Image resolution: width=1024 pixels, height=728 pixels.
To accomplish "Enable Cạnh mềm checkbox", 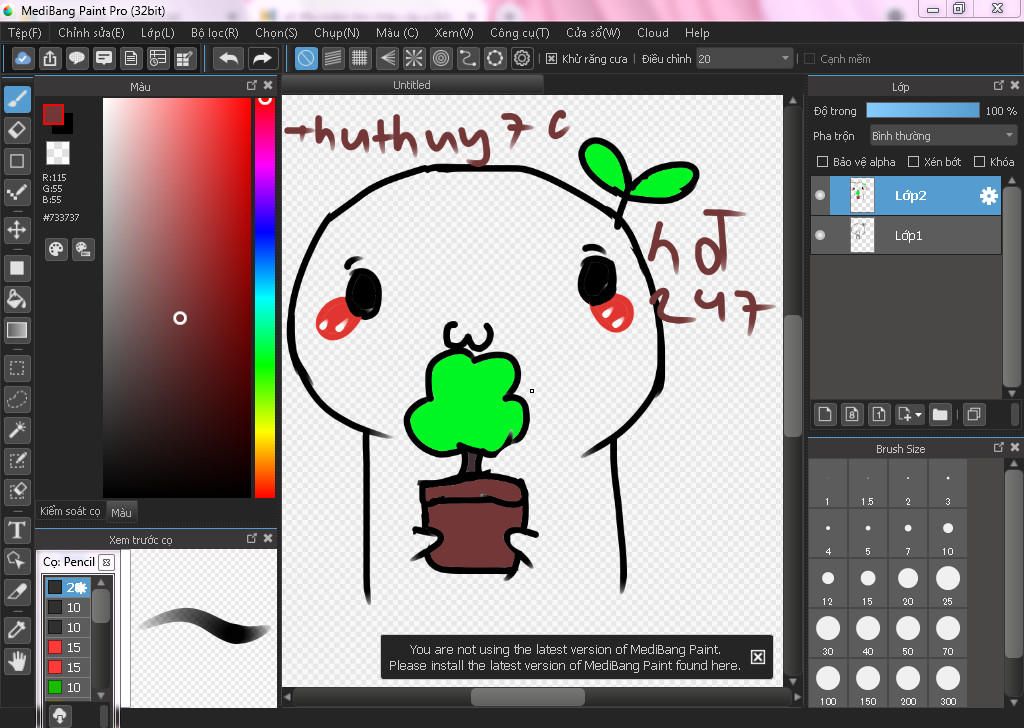I will click(x=810, y=59).
